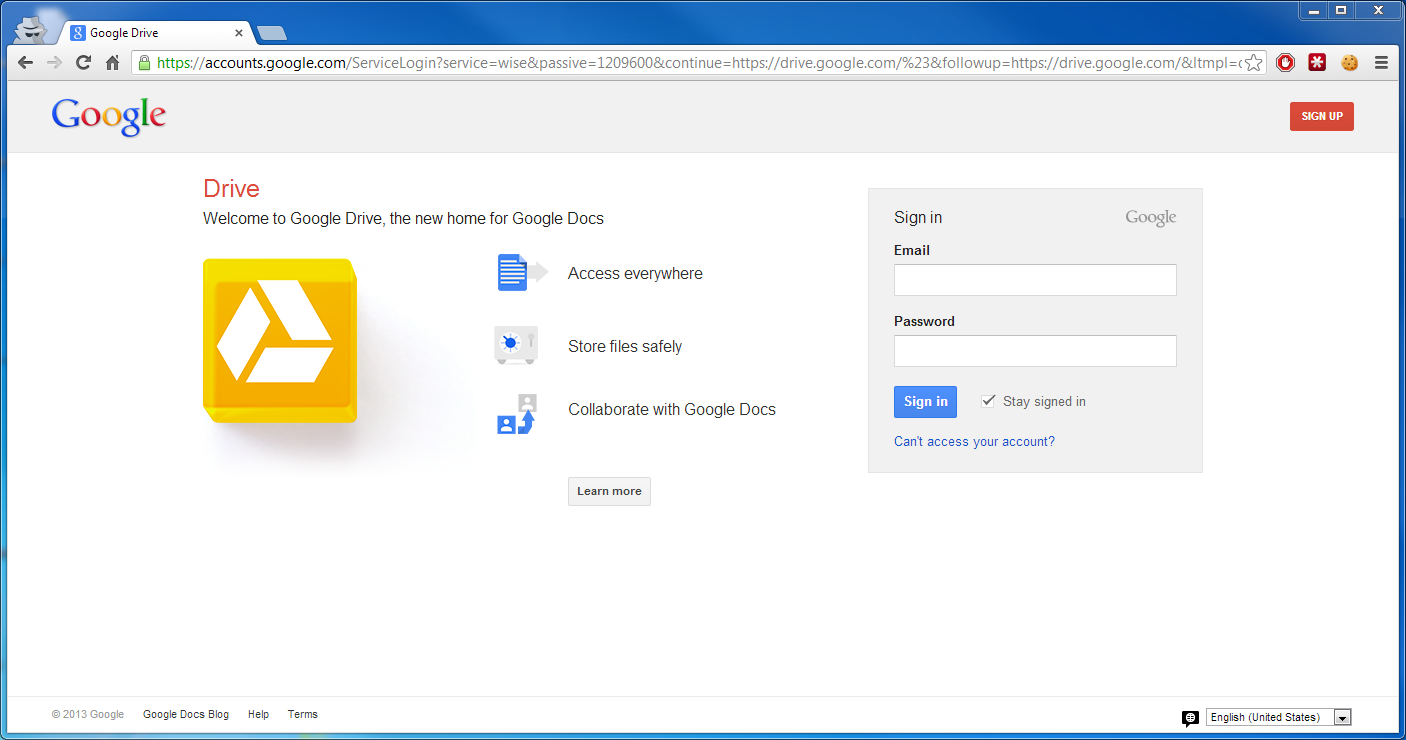Open the English (United States) language dropdown
Viewport: 1406px width, 740px height.
1341,717
